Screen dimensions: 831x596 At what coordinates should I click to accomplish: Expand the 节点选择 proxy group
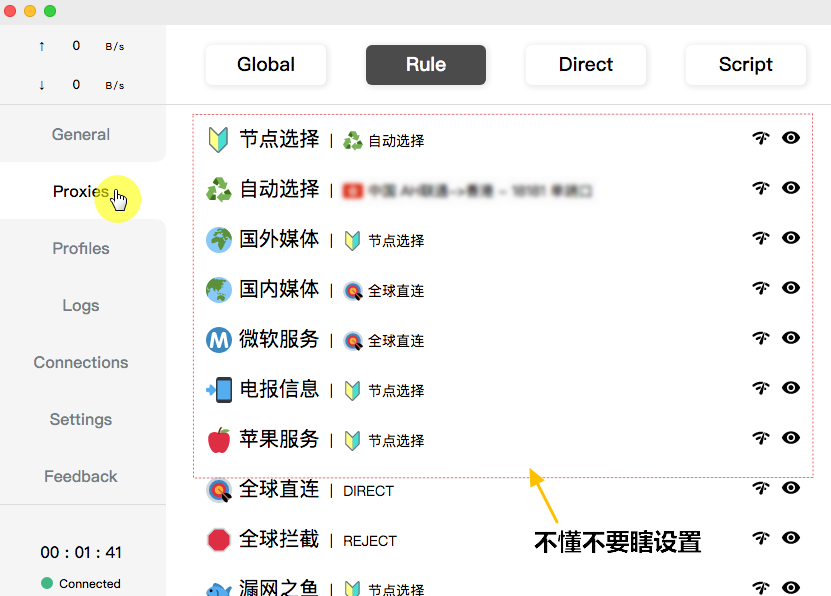pyautogui.click(x=279, y=139)
